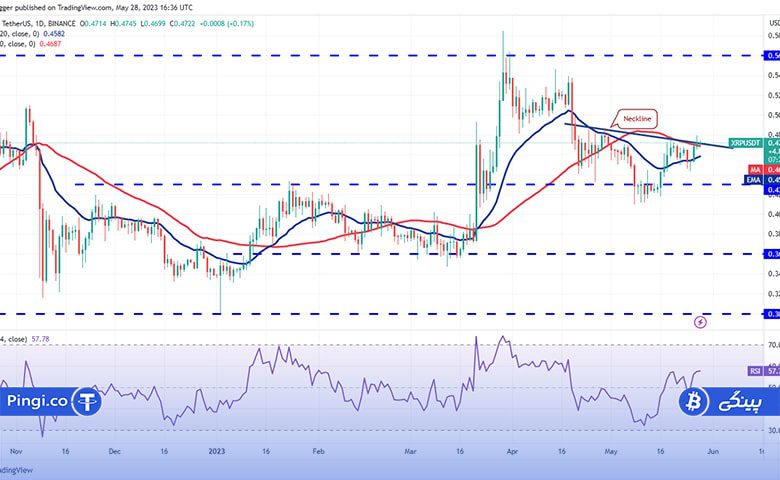Click the dark blue EMA axis label

[x=754, y=180]
